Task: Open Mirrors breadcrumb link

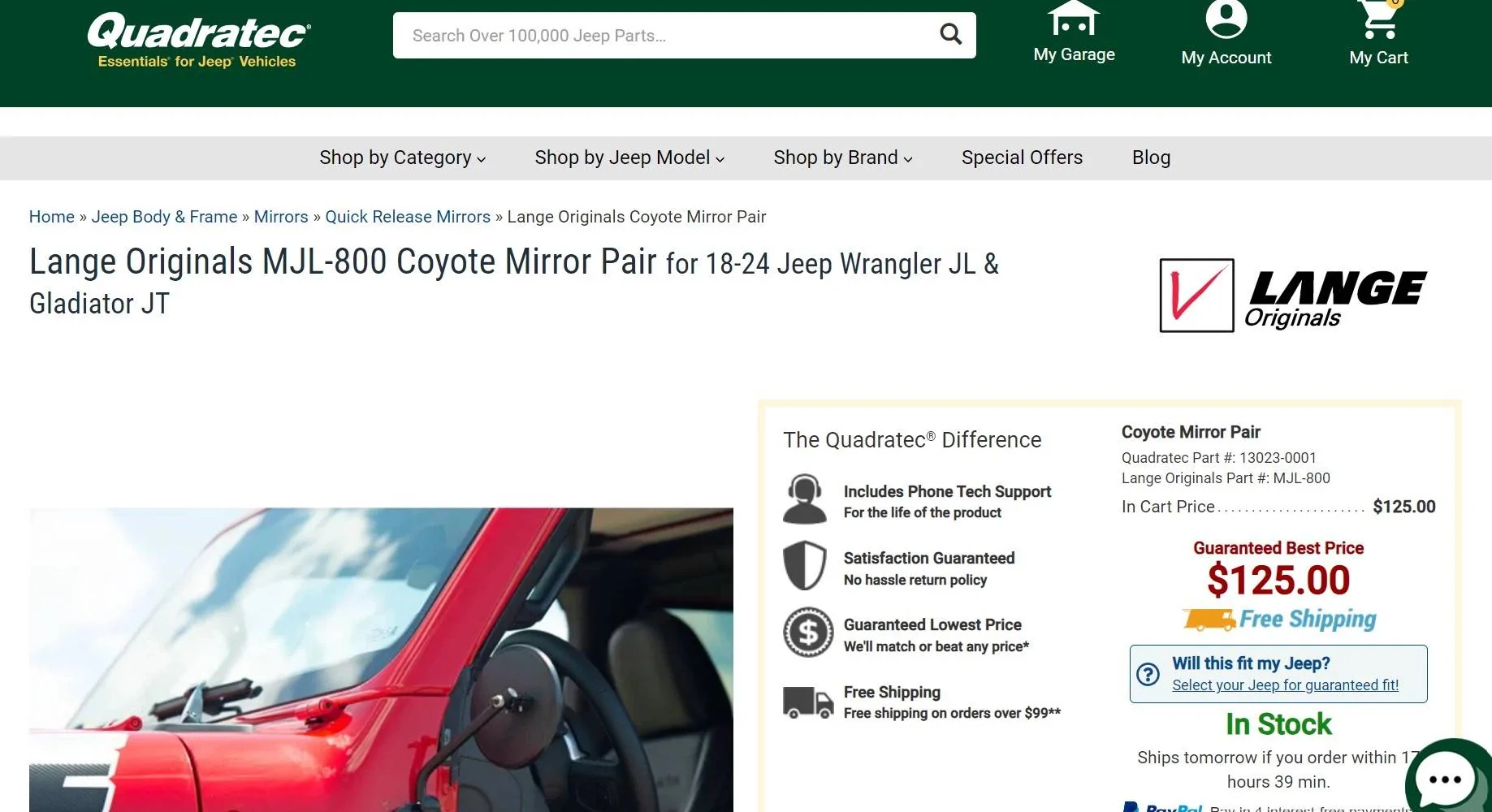Action: pyautogui.click(x=281, y=217)
